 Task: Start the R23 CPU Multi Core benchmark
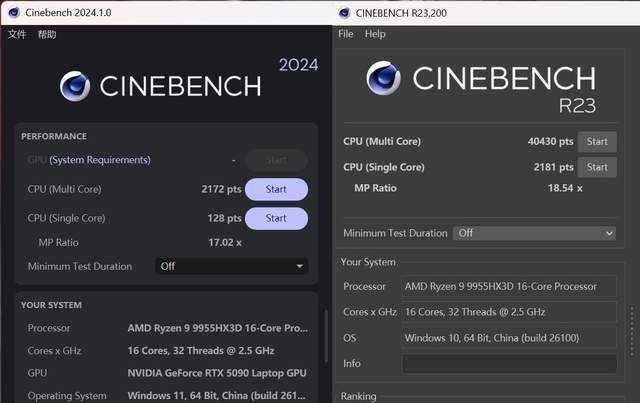597,142
